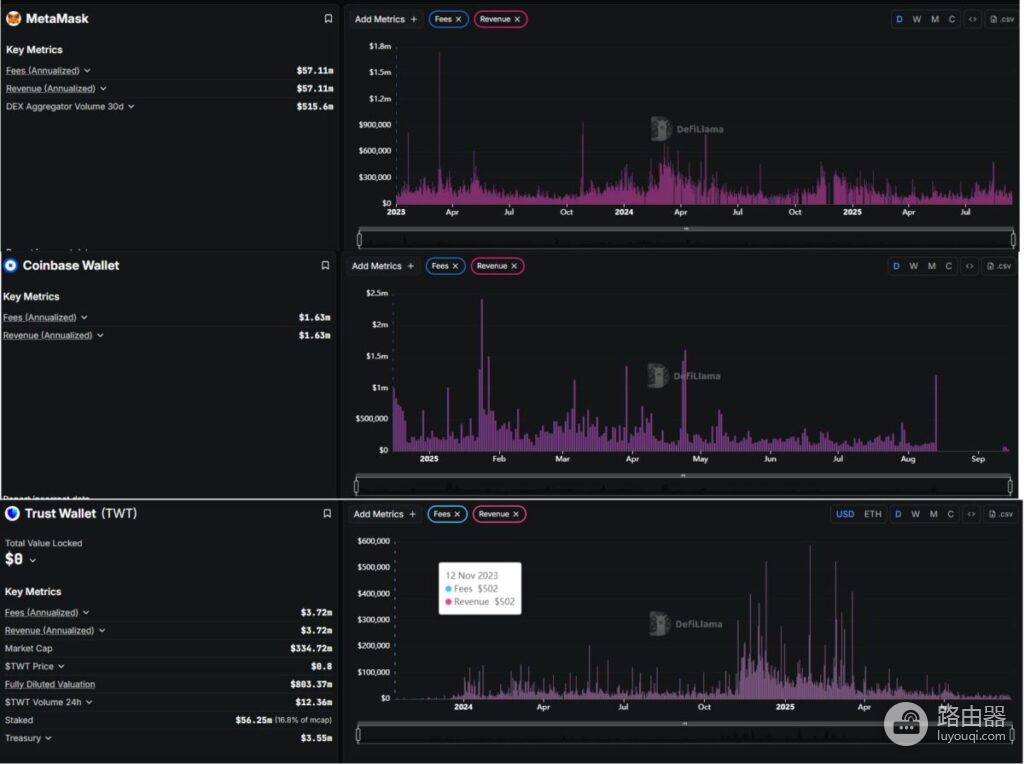Open embed code icon on MetaMask chart
The height and width of the screenshot is (764, 1024).
tap(972, 19)
